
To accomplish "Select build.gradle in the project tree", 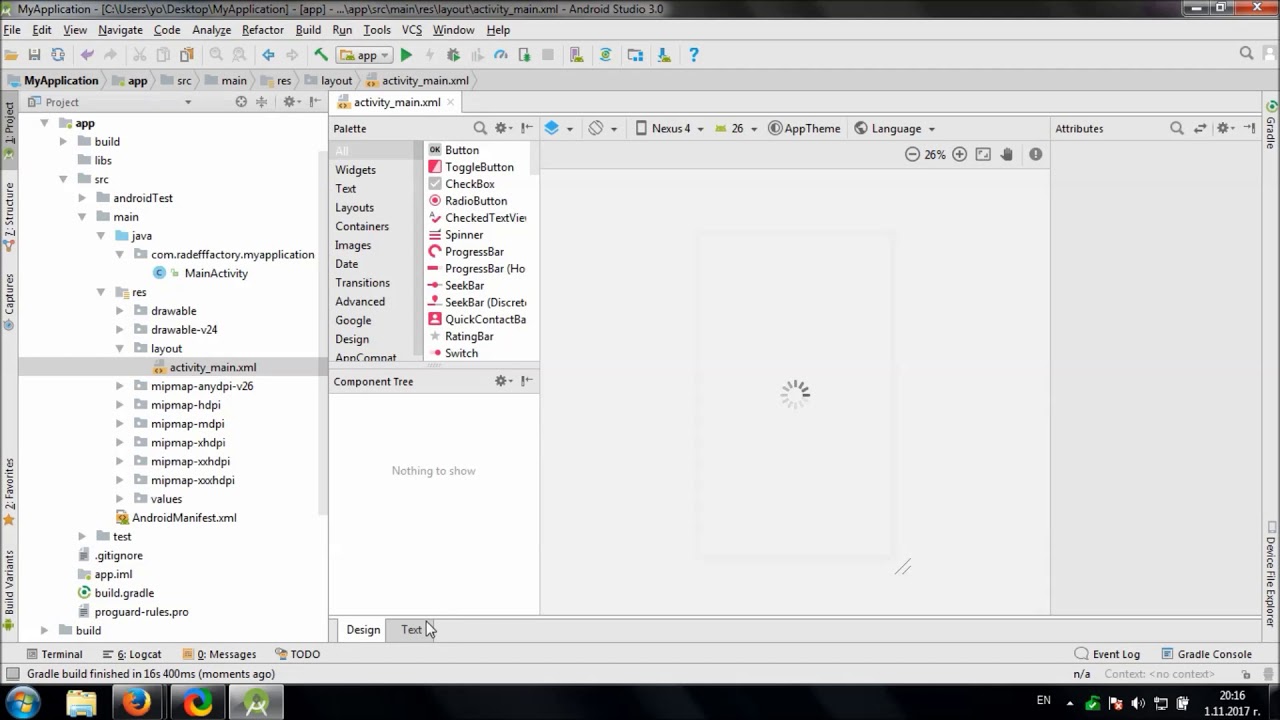I will (x=124, y=593).
